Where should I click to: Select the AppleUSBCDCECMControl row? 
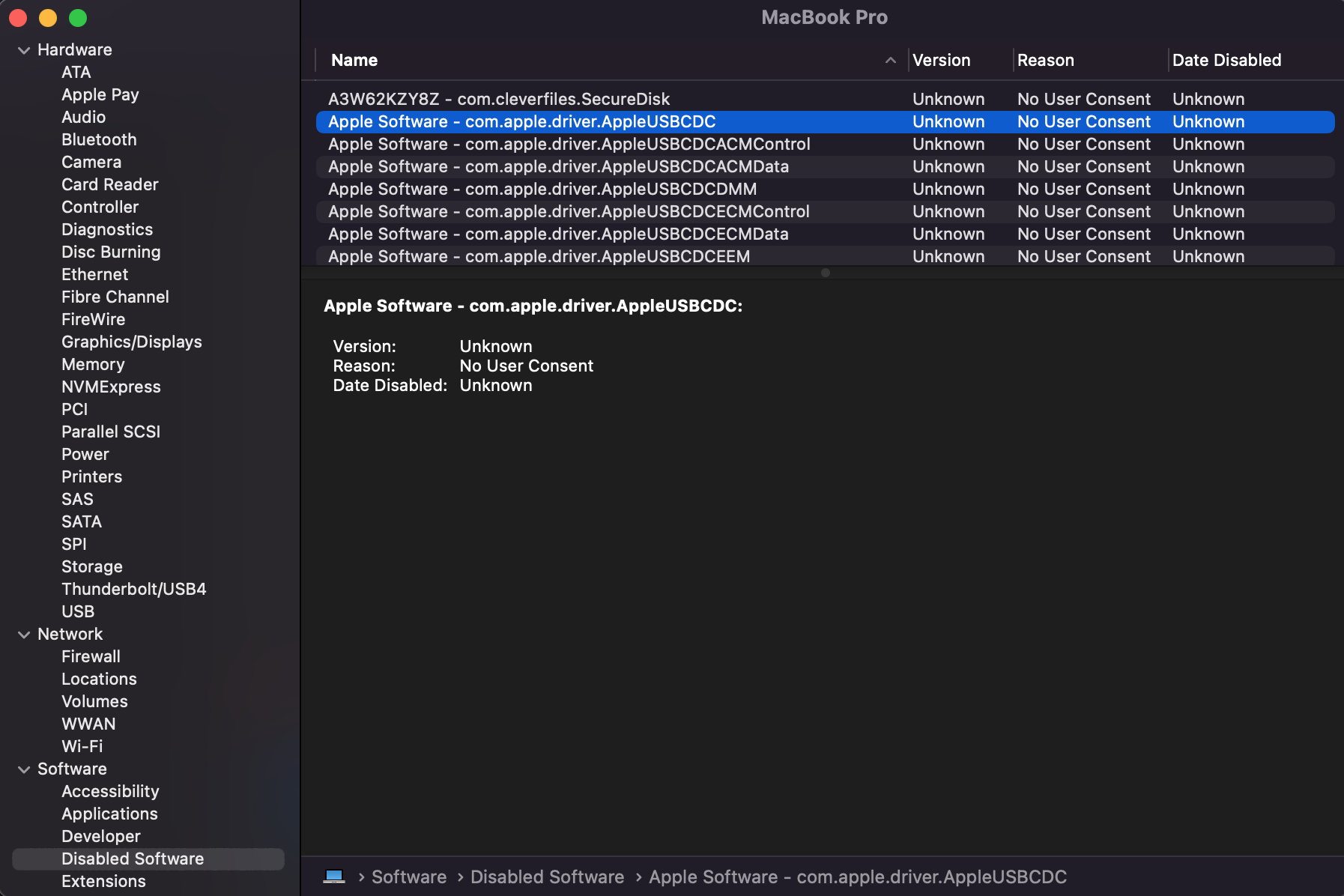pos(825,212)
